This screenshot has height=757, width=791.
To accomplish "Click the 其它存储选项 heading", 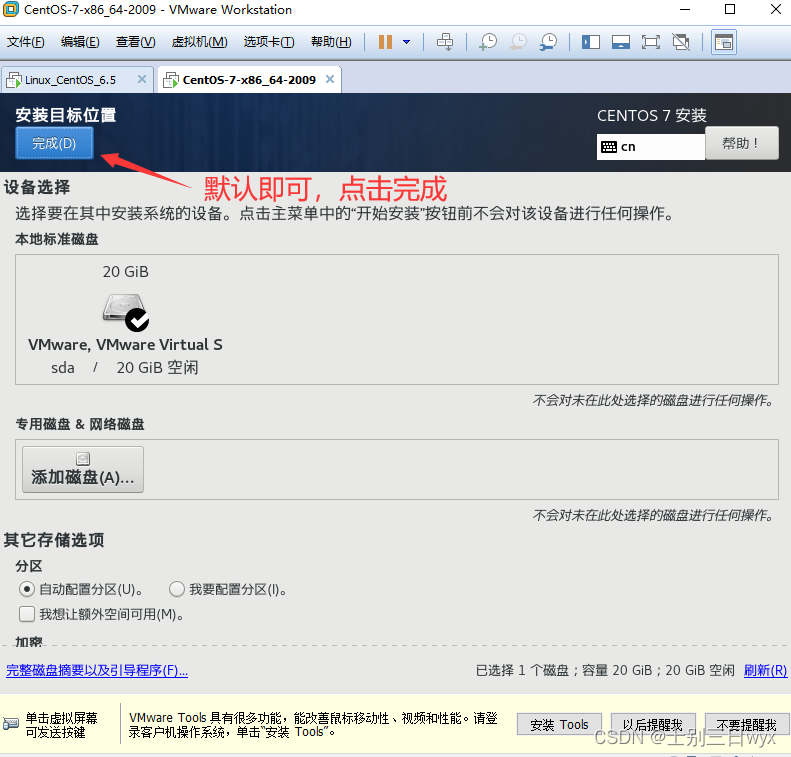I will (54, 540).
